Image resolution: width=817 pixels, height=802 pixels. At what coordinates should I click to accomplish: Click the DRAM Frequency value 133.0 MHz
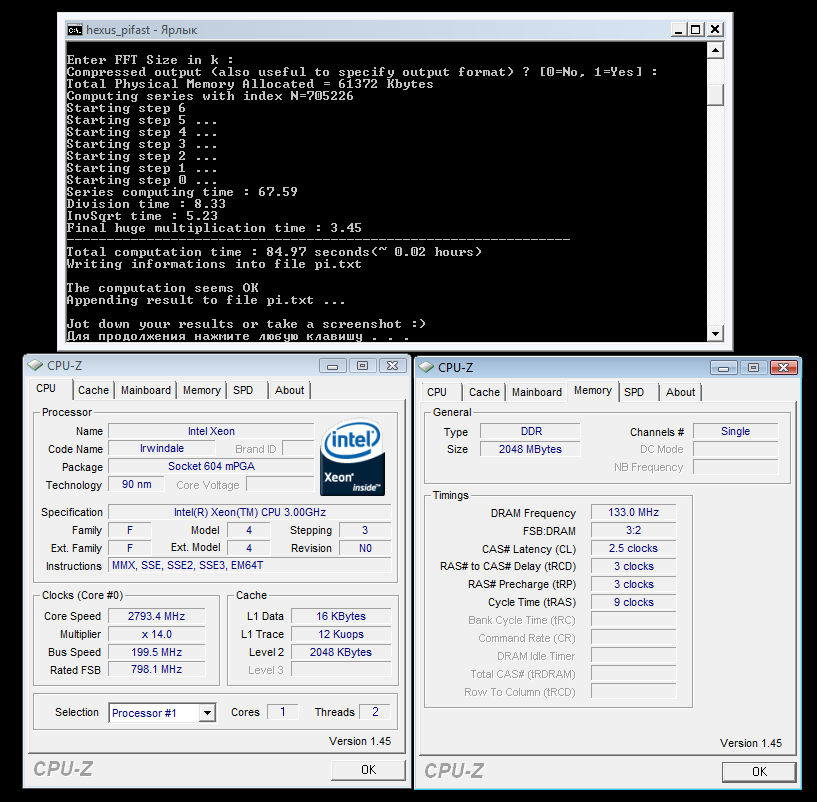click(x=633, y=512)
